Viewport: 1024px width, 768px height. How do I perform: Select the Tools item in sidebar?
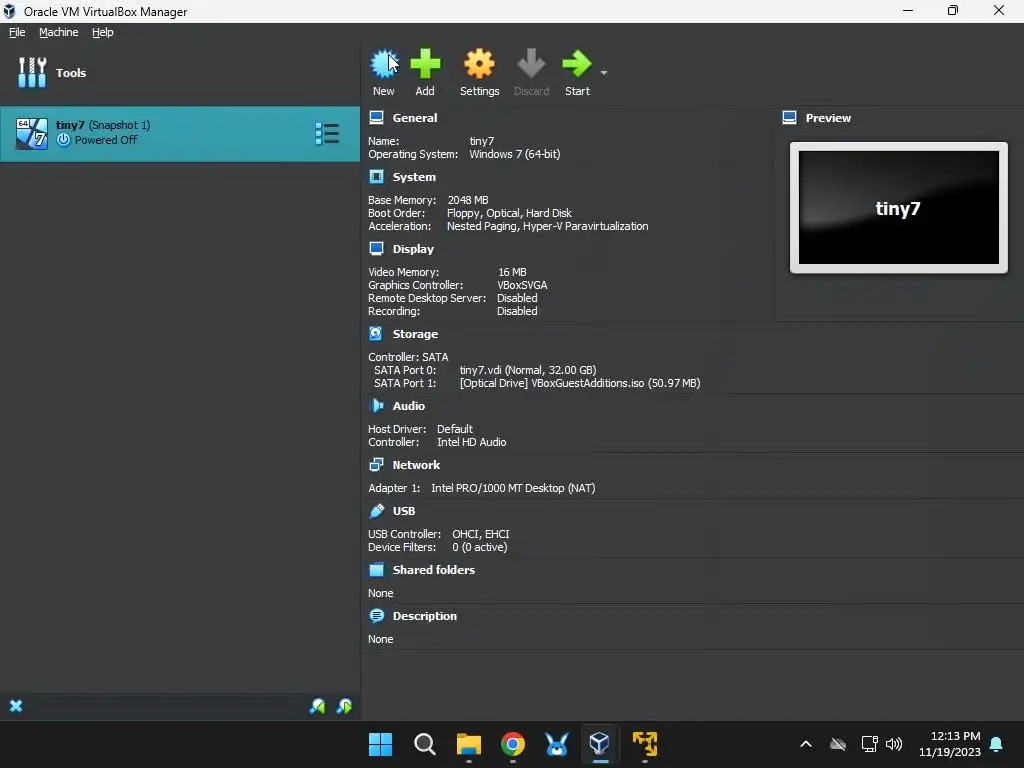click(x=180, y=72)
